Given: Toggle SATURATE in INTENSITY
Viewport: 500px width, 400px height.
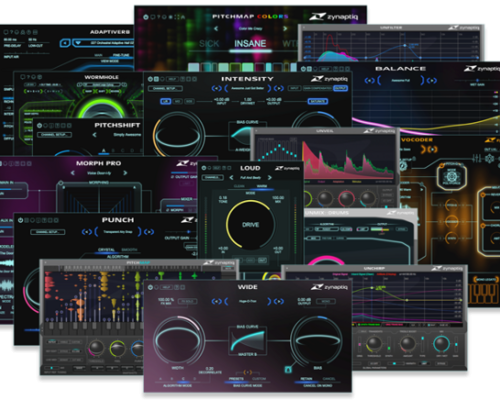Looking at the screenshot, I should pyautogui.click(x=318, y=101).
